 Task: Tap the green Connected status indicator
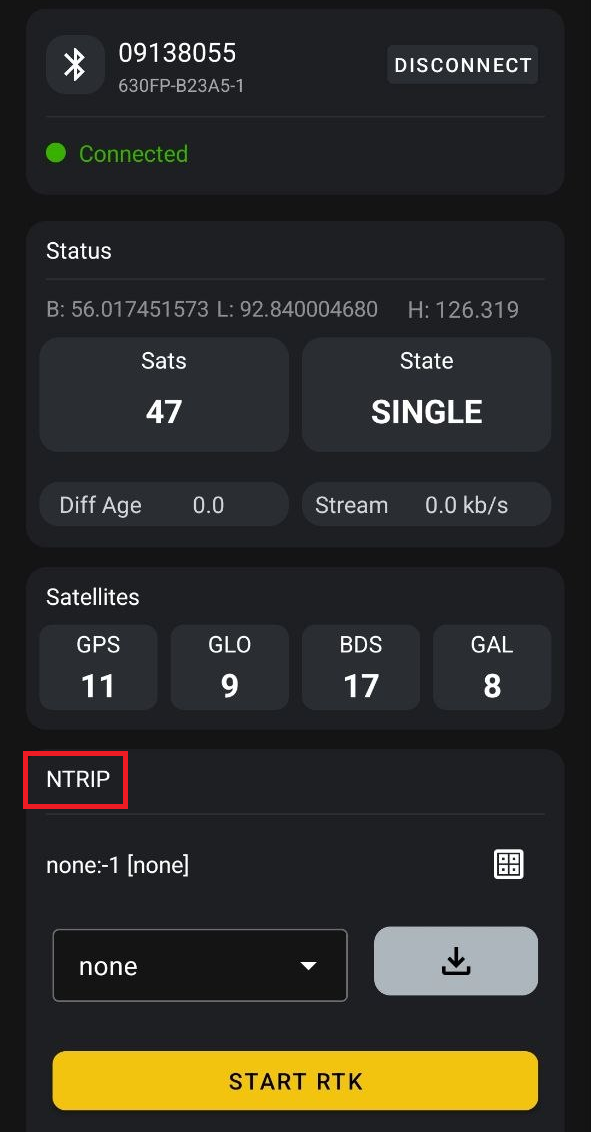point(56,153)
